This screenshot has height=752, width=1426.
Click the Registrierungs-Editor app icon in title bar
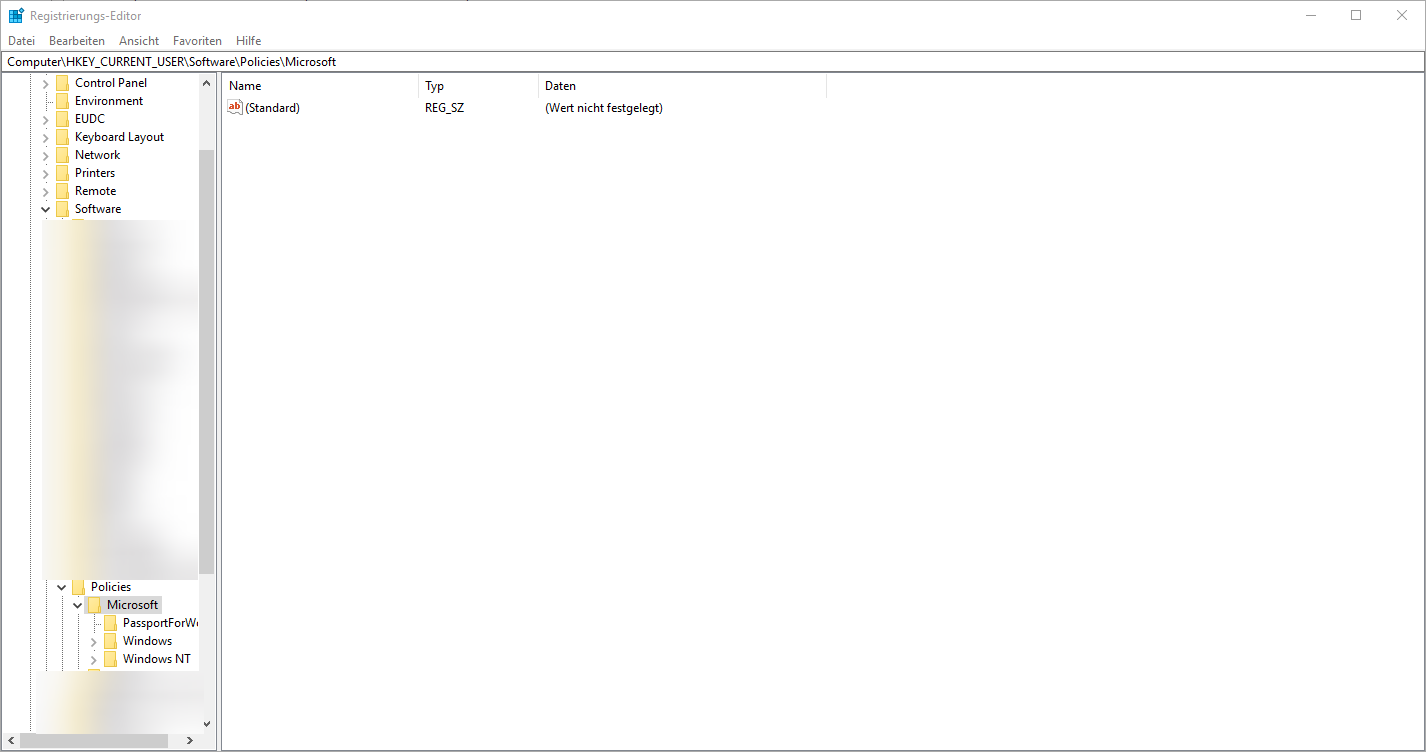(16, 15)
